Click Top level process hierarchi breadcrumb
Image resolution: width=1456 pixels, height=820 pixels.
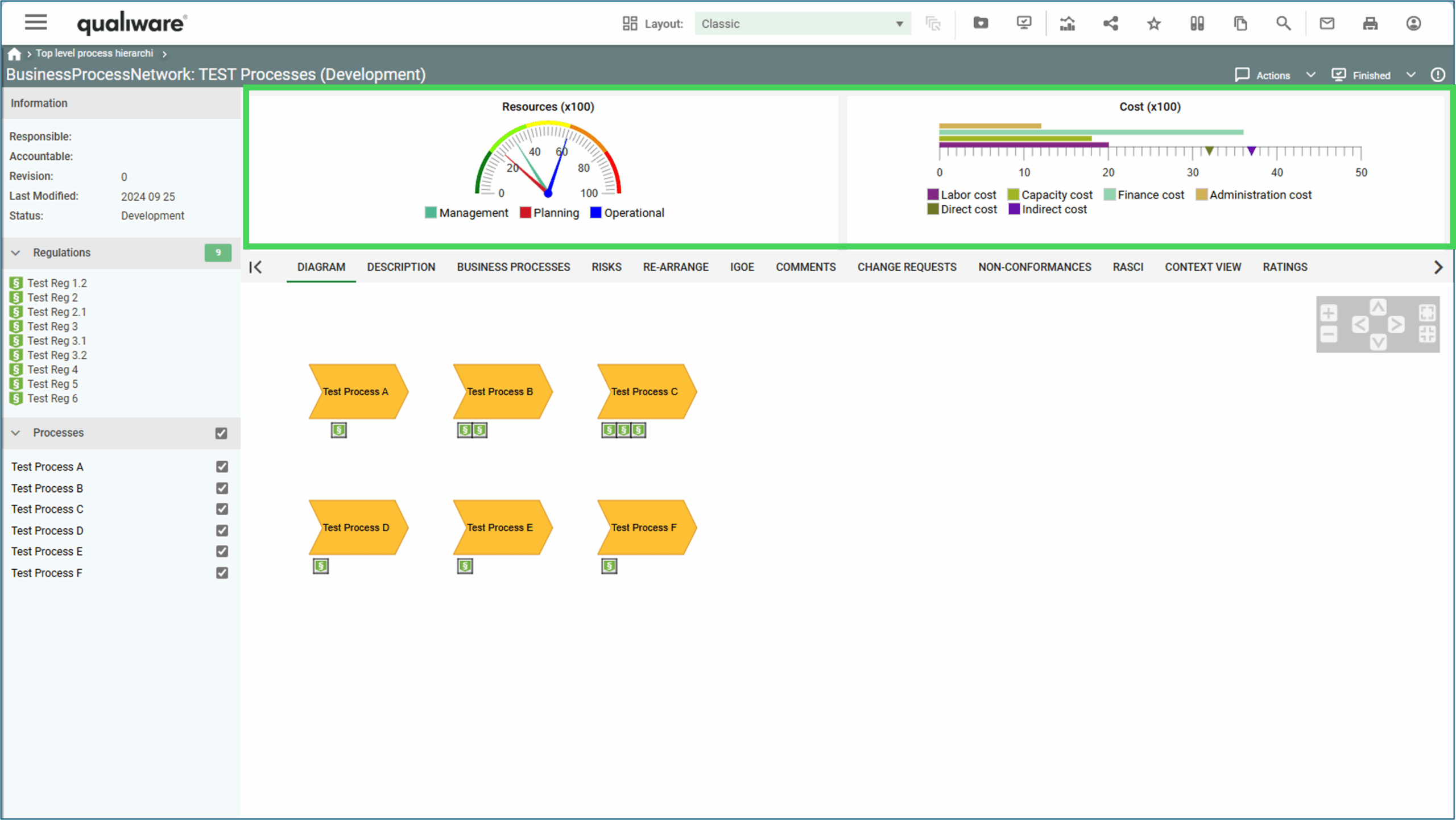pyautogui.click(x=94, y=53)
